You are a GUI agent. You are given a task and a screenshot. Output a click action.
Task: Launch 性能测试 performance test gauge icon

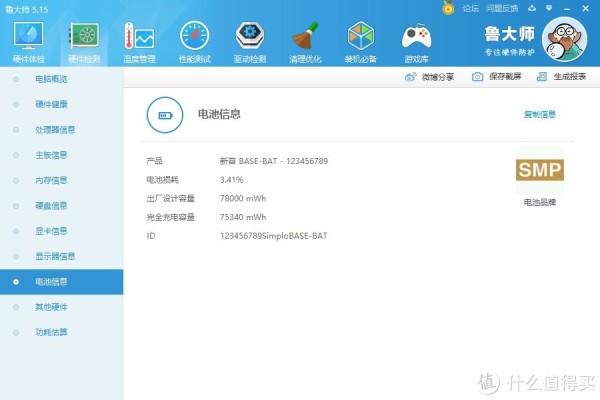pyautogui.click(x=194, y=42)
